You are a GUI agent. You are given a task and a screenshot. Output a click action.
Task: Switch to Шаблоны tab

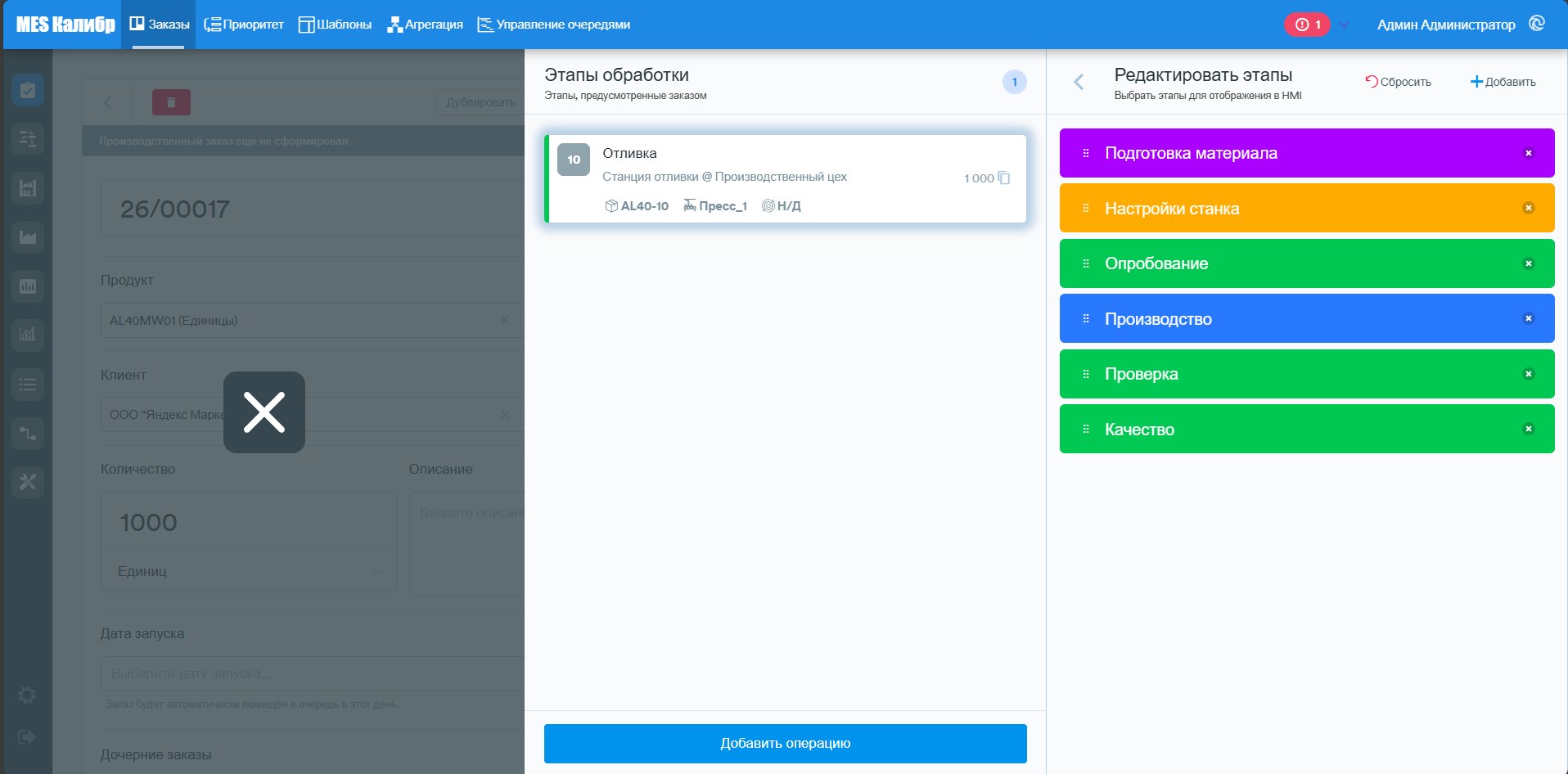tap(335, 25)
